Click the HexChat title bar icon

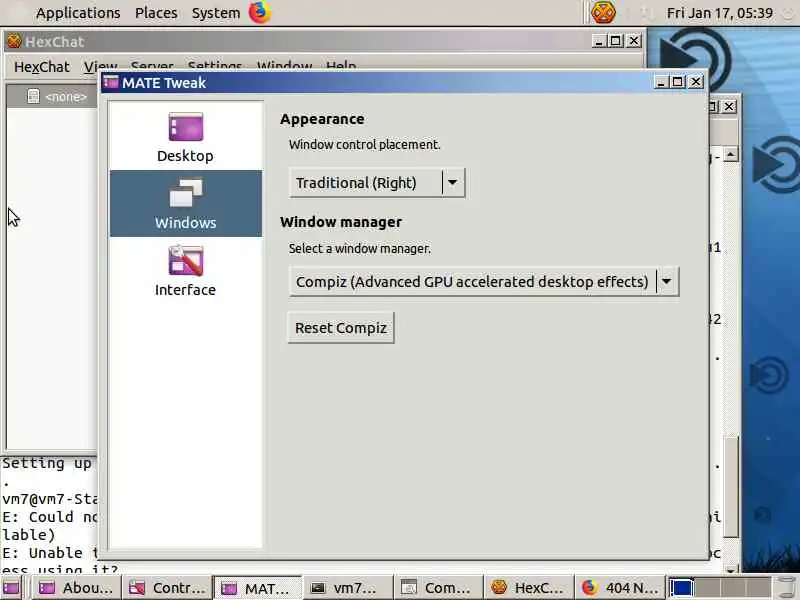[14, 41]
